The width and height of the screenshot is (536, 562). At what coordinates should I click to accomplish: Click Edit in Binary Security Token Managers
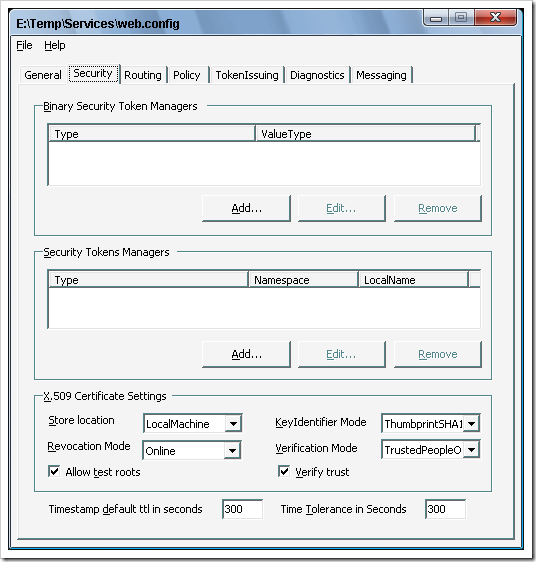342,208
